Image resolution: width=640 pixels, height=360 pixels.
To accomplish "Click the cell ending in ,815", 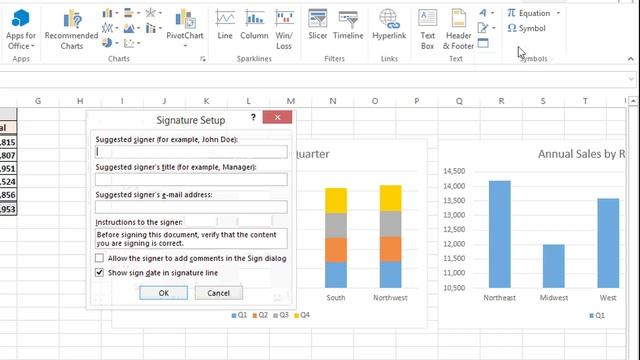I will (x=8, y=142).
